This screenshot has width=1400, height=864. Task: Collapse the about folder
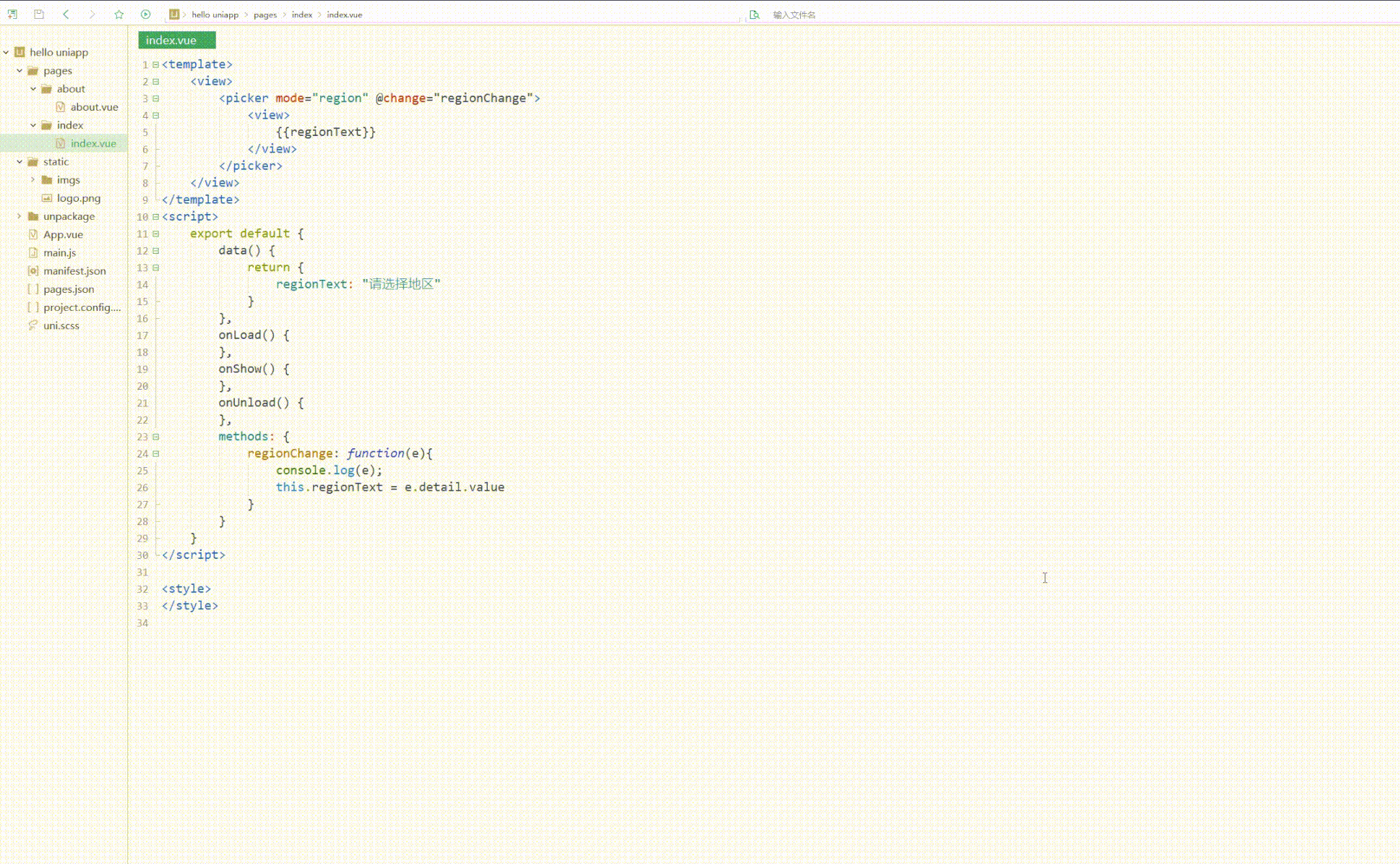33,89
